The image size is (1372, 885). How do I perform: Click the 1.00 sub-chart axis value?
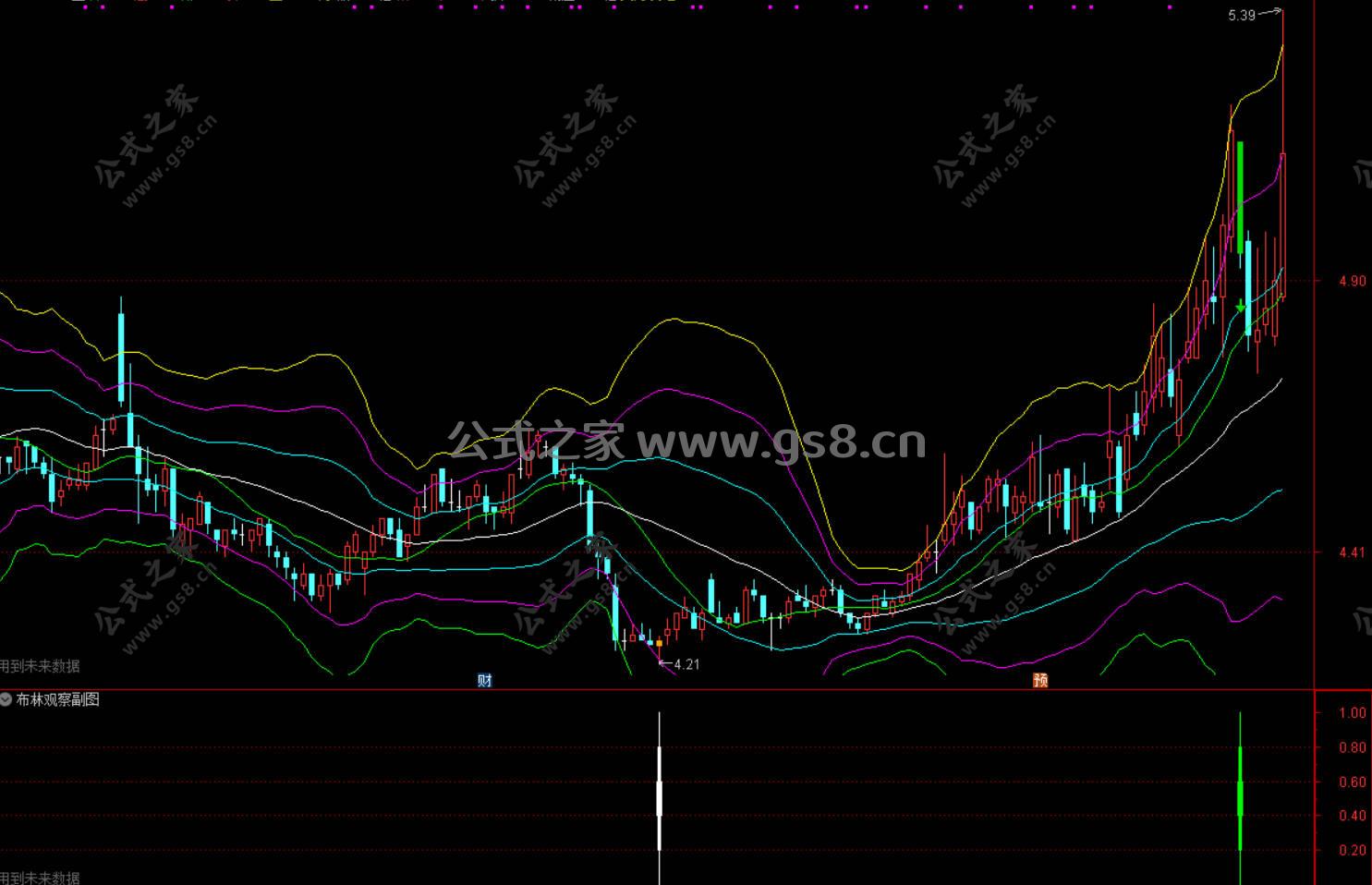coord(1353,712)
